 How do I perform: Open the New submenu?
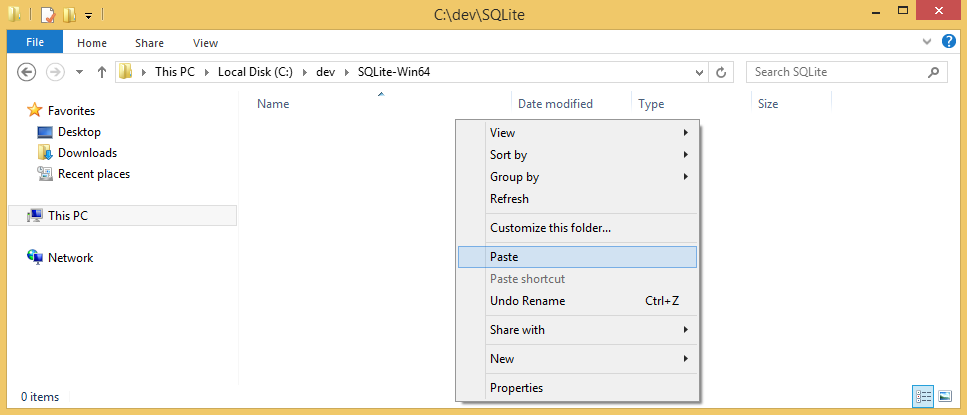pyautogui.click(x=577, y=359)
